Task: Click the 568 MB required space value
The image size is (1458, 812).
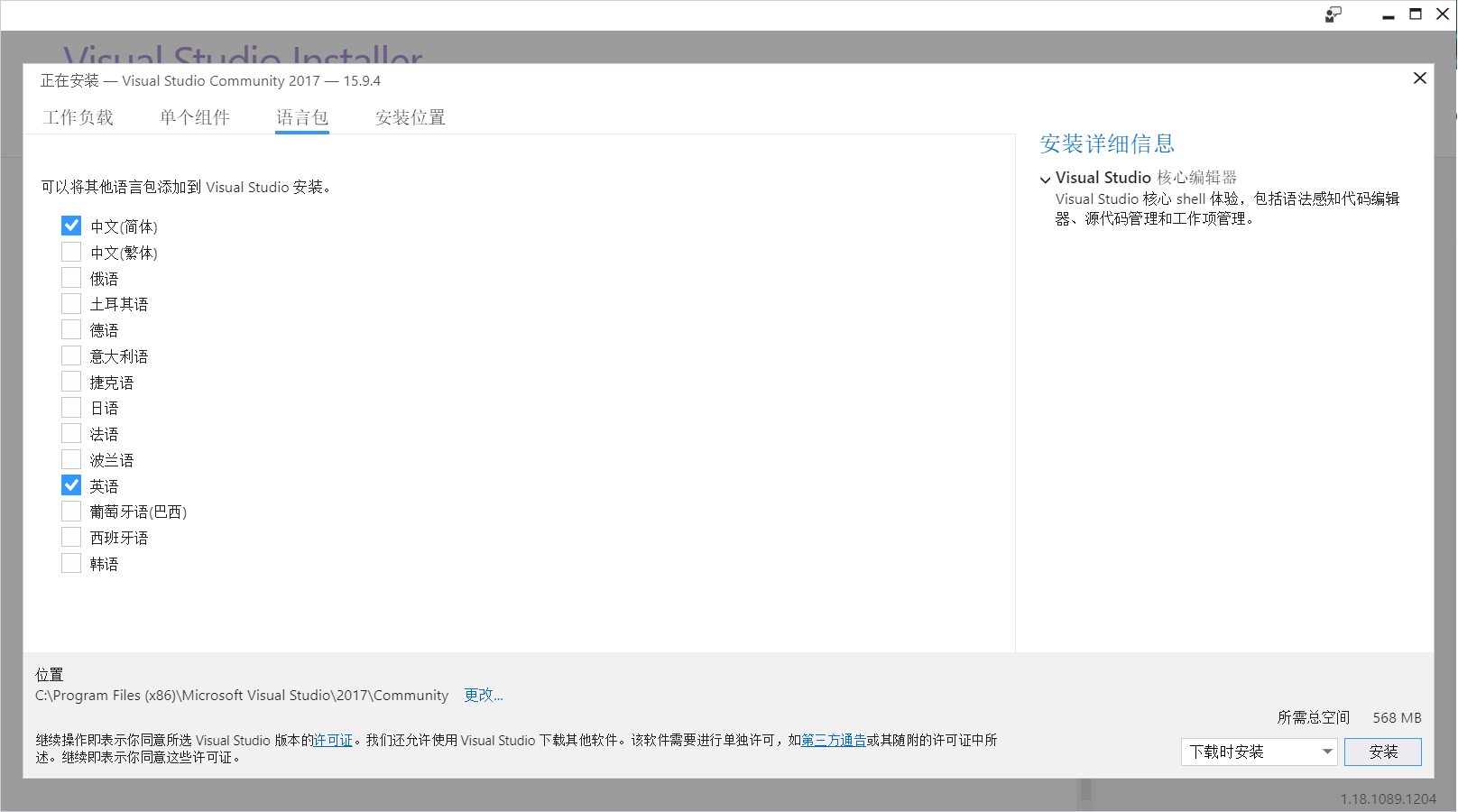Action: point(1398,717)
